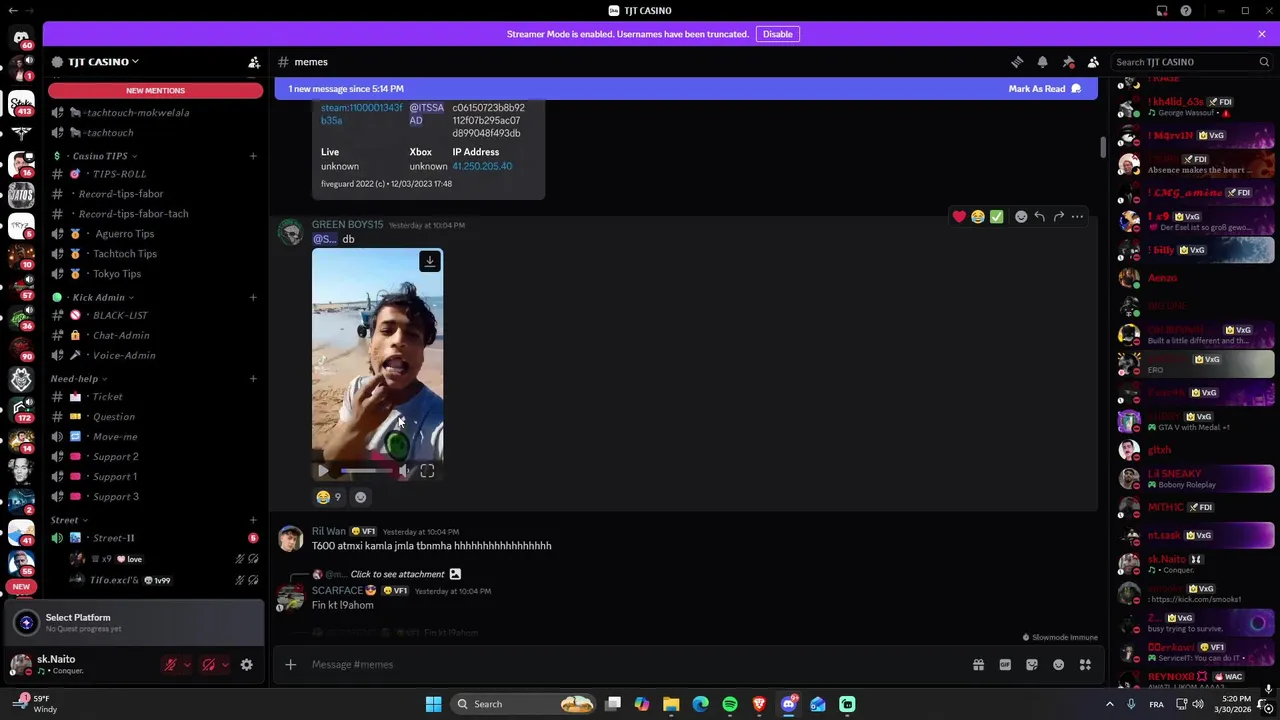
Task: Open User Settings gear
Action: pyautogui.click(x=247, y=665)
